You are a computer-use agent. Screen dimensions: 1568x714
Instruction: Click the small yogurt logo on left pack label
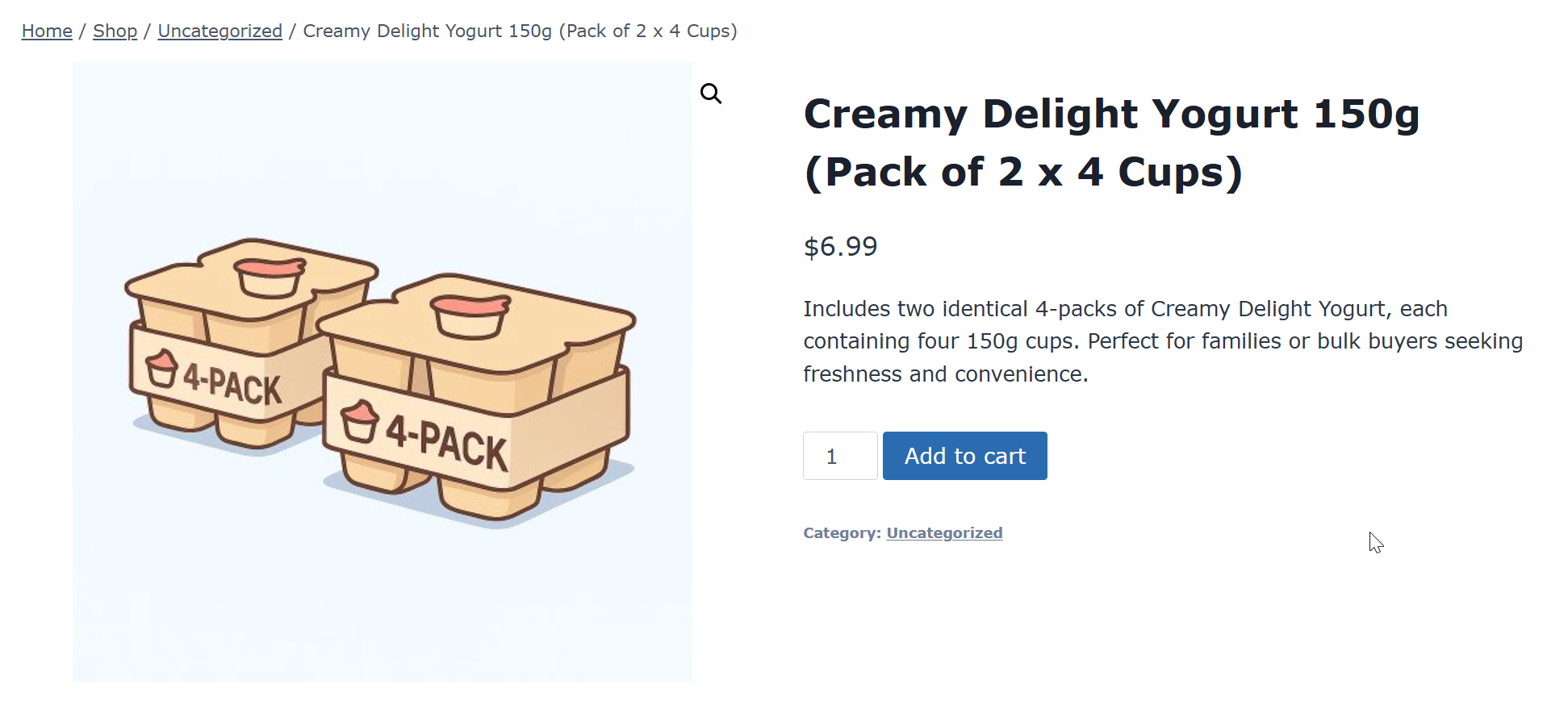tap(161, 369)
